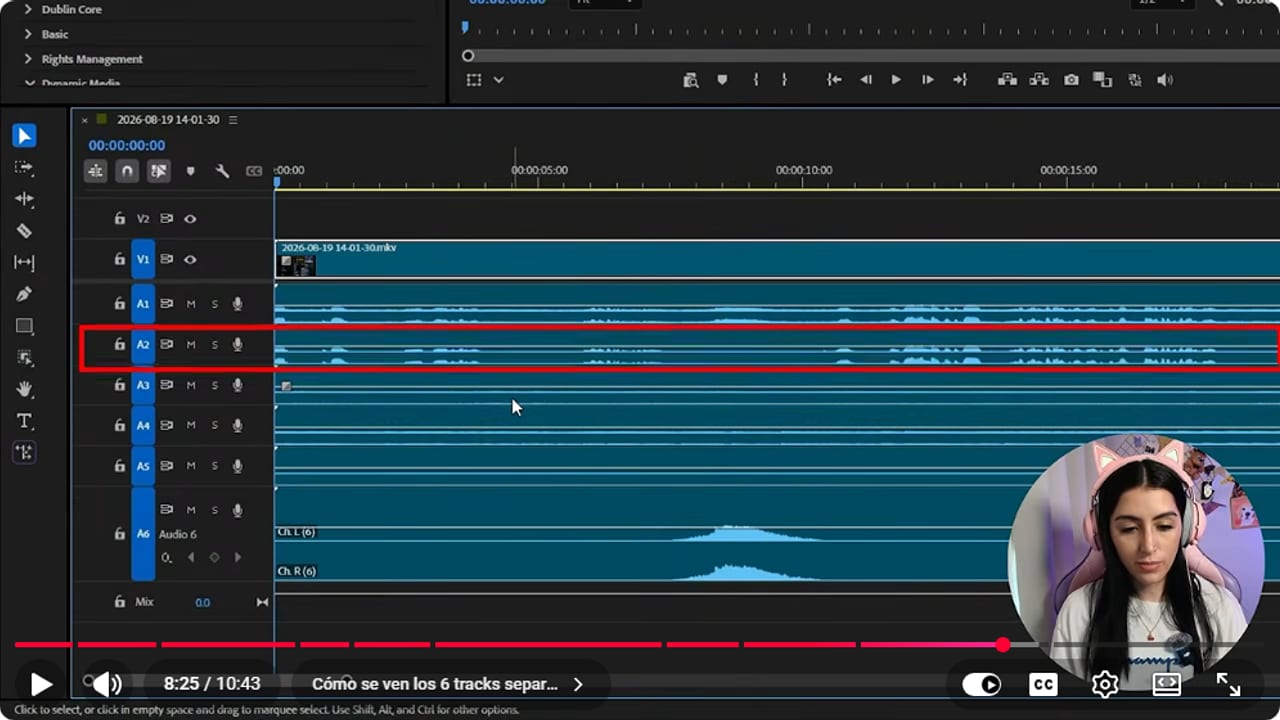Image resolution: width=1280 pixels, height=720 pixels.
Task: Toggle snap in timeline magnet icon
Action: tap(127, 171)
